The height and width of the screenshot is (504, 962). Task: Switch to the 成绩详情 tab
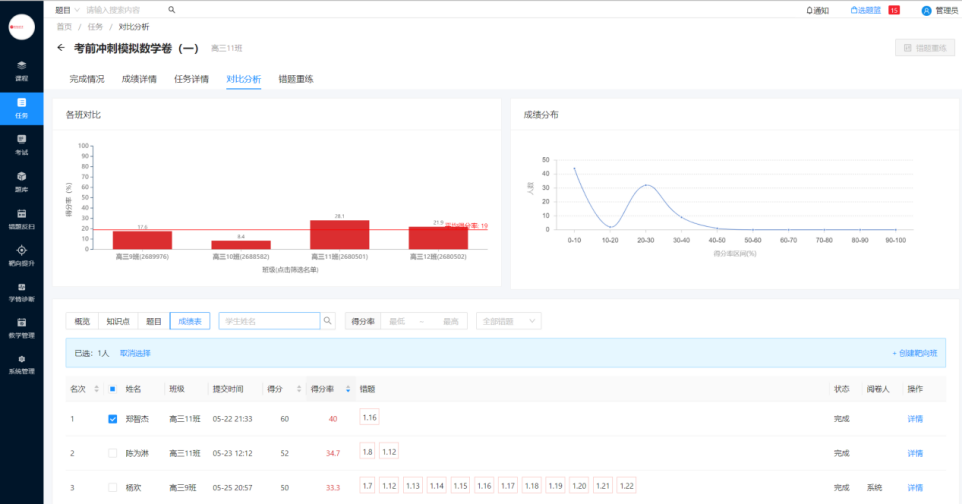pyautogui.click(x=139, y=79)
